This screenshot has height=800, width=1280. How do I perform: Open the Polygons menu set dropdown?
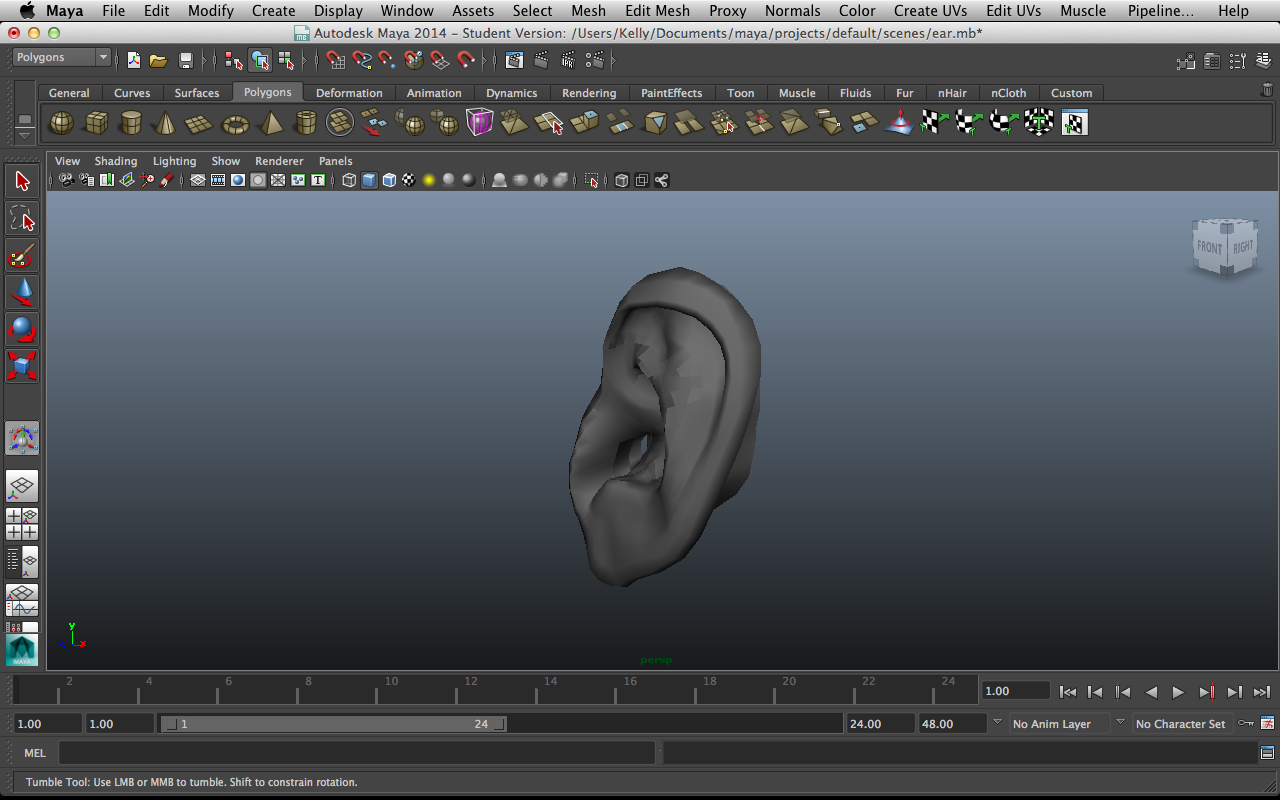tap(60, 56)
